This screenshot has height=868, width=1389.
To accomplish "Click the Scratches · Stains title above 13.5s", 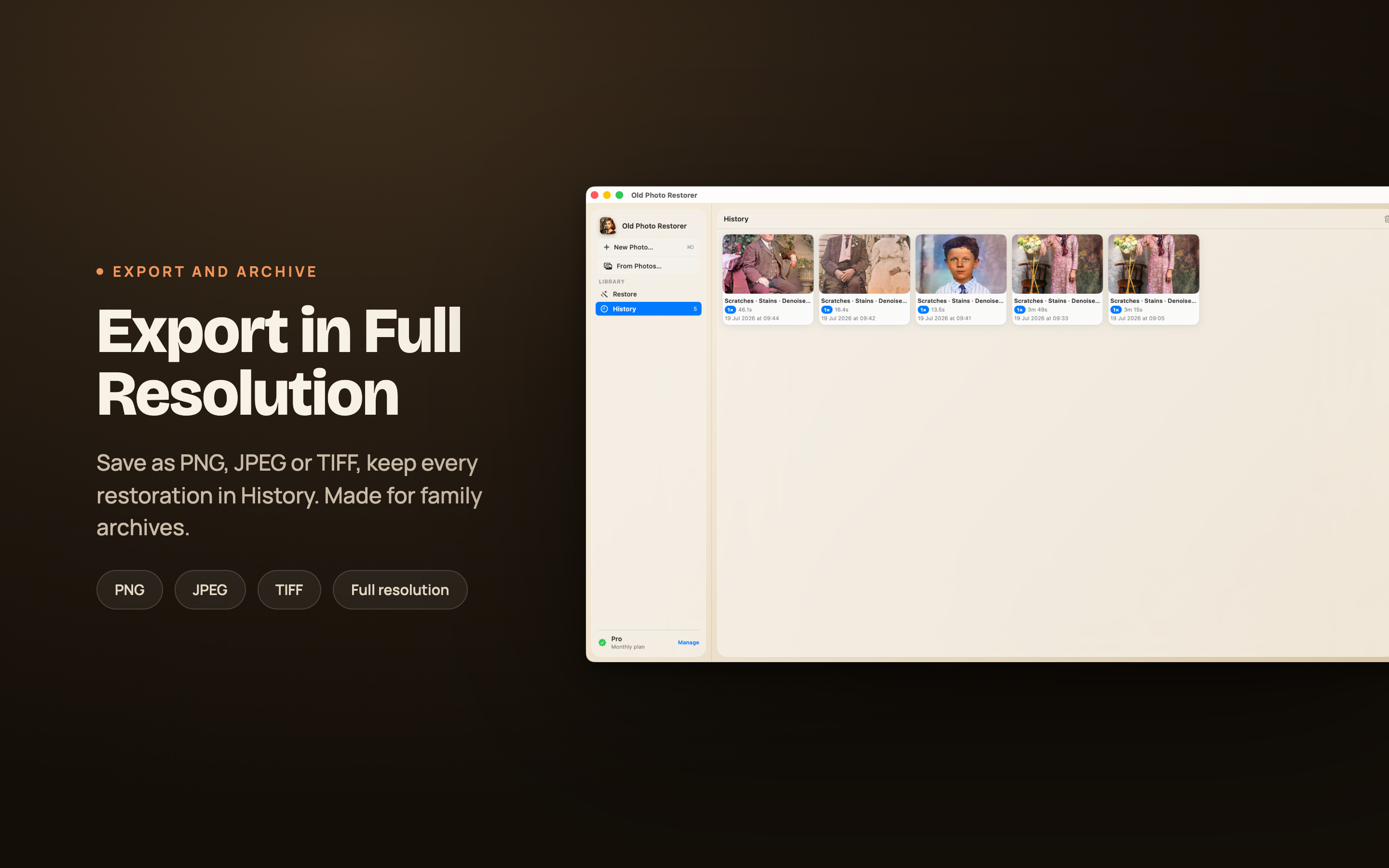I will pyautogui.click(x=960, y=301).
